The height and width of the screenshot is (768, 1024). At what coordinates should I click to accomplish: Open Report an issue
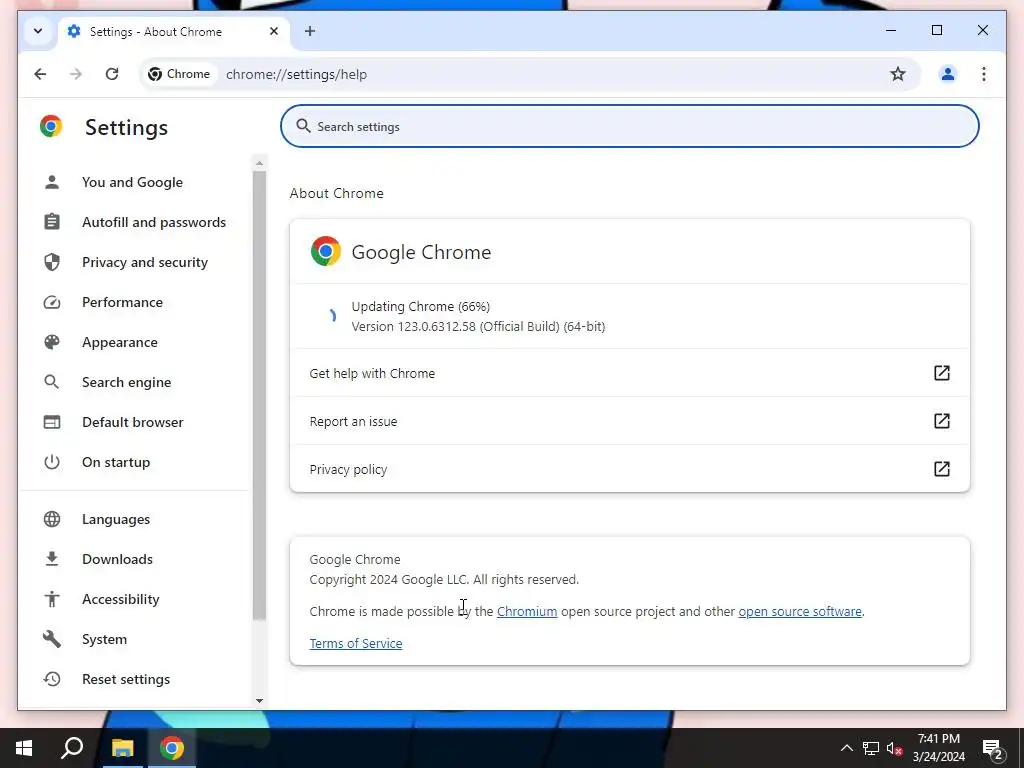pyautogui.click(x=630, y=421)
